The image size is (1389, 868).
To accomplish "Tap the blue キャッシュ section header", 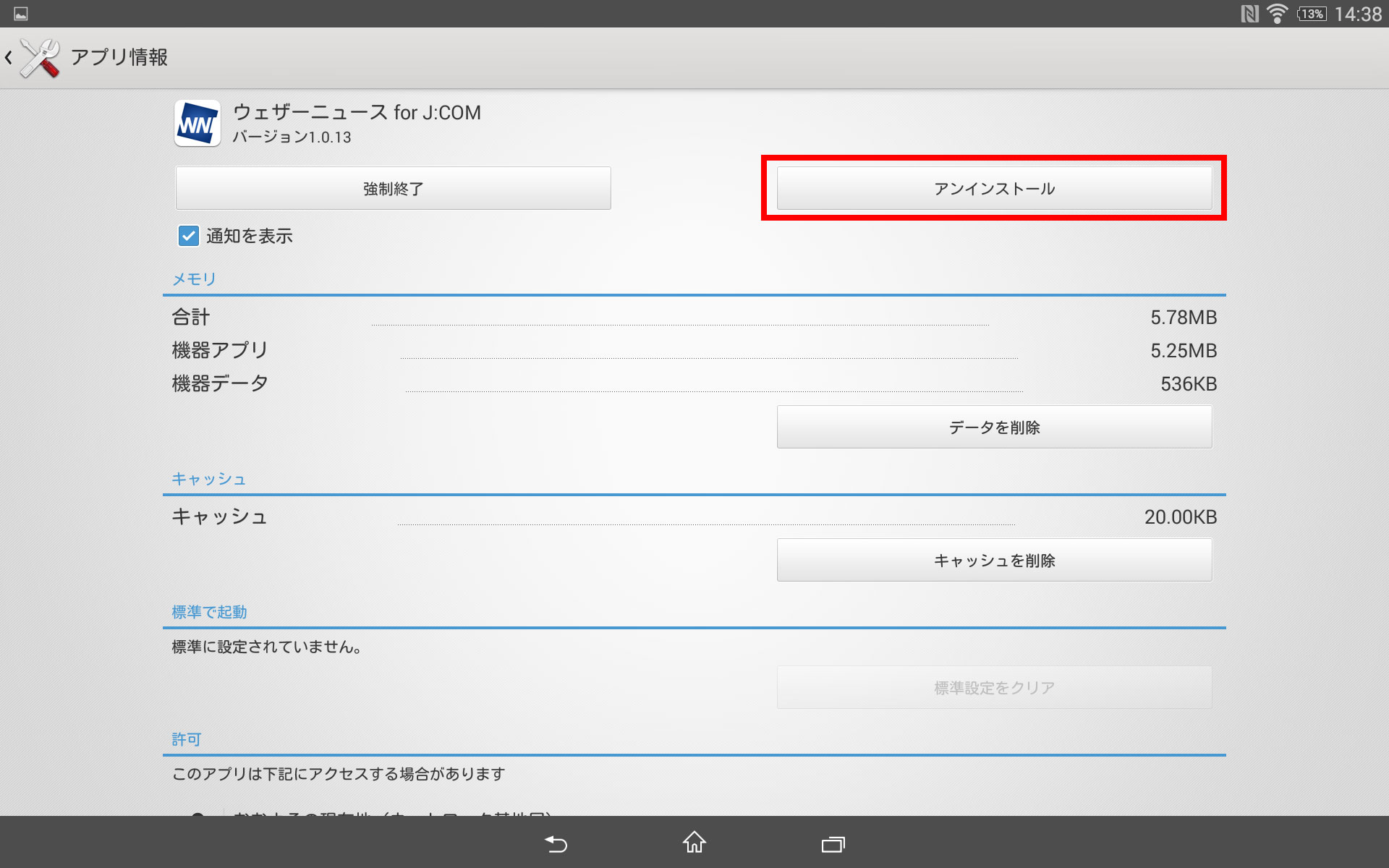I will click(209, 479).
